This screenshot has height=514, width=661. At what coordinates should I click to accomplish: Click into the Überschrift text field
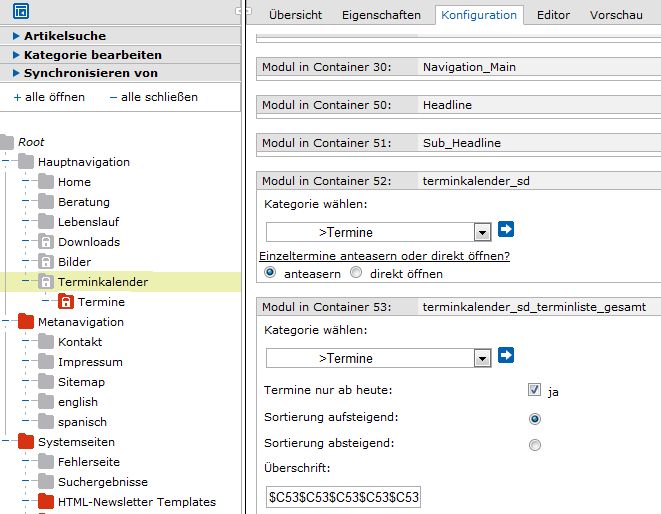click(x=343, y=497)
